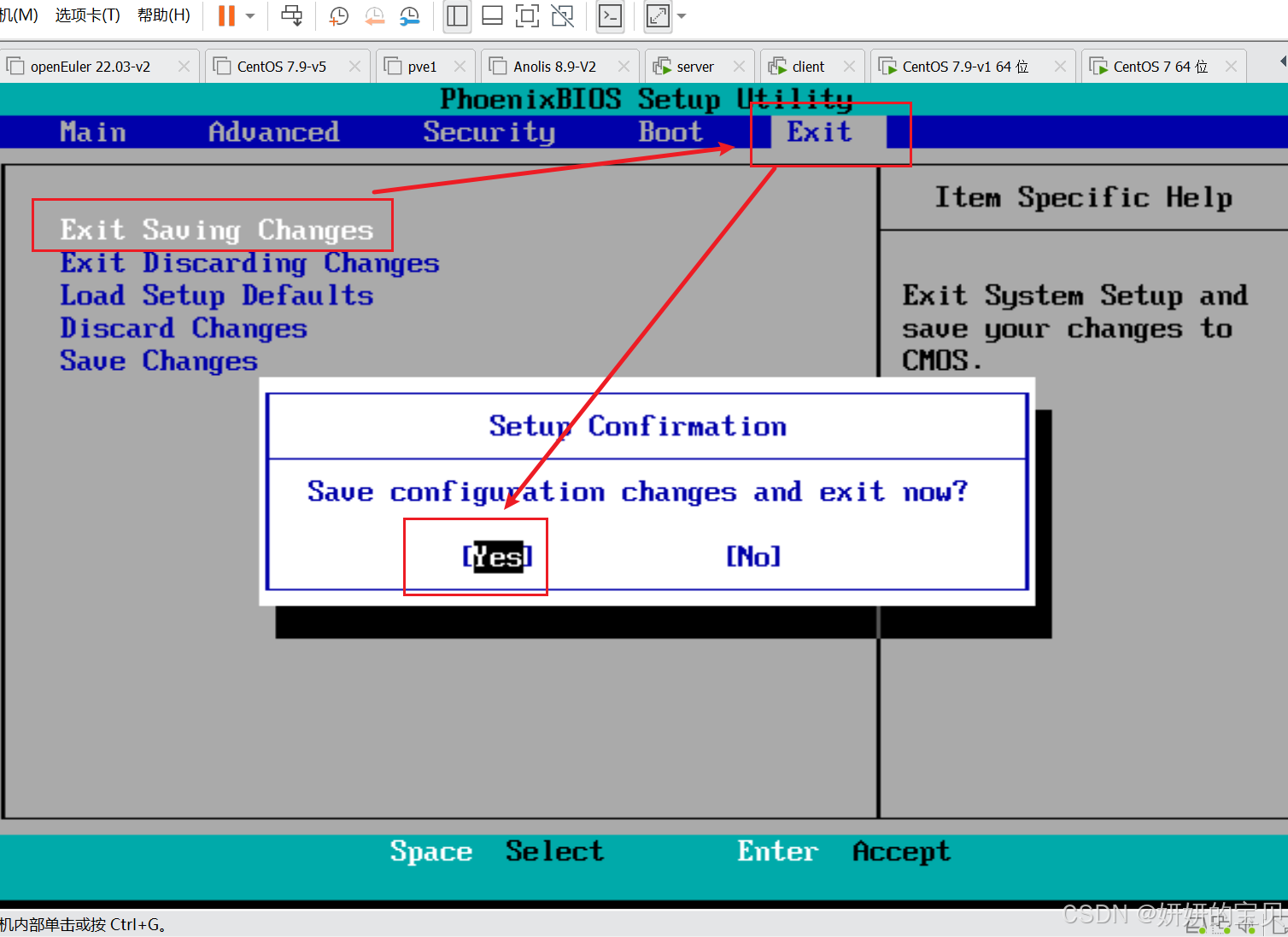
Task: Click 'Save configuration changes and exit now?' text
Action: tap(638, 492)
